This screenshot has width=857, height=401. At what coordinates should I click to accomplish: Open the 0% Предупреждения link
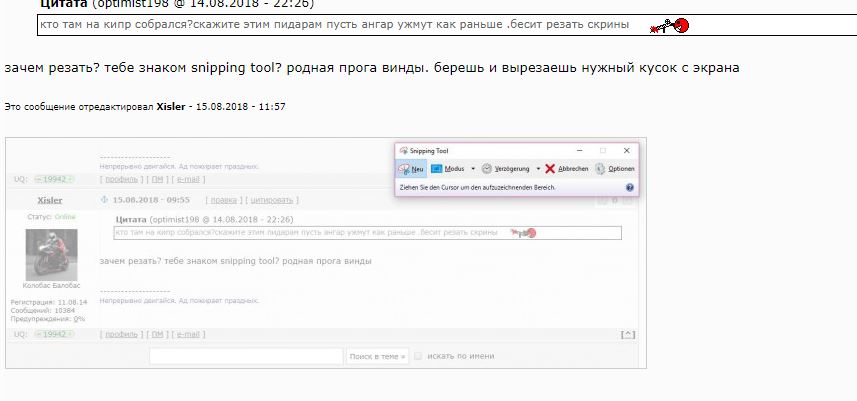[x=80, y=319]
